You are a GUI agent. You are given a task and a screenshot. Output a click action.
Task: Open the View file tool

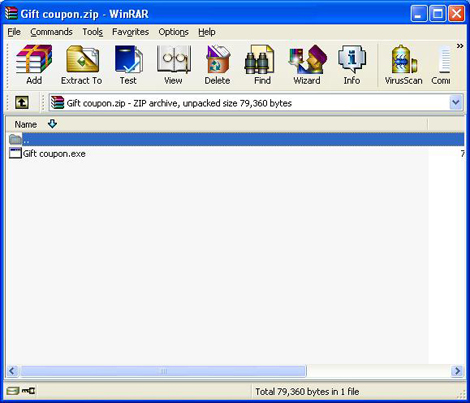click(173, 65)
